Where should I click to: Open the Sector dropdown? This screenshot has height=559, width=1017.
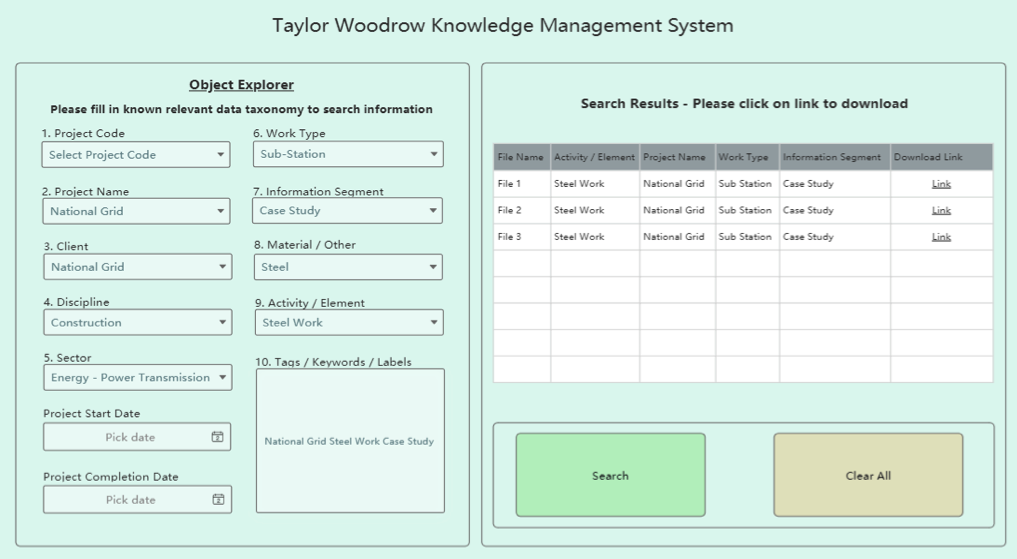(138, 377)
